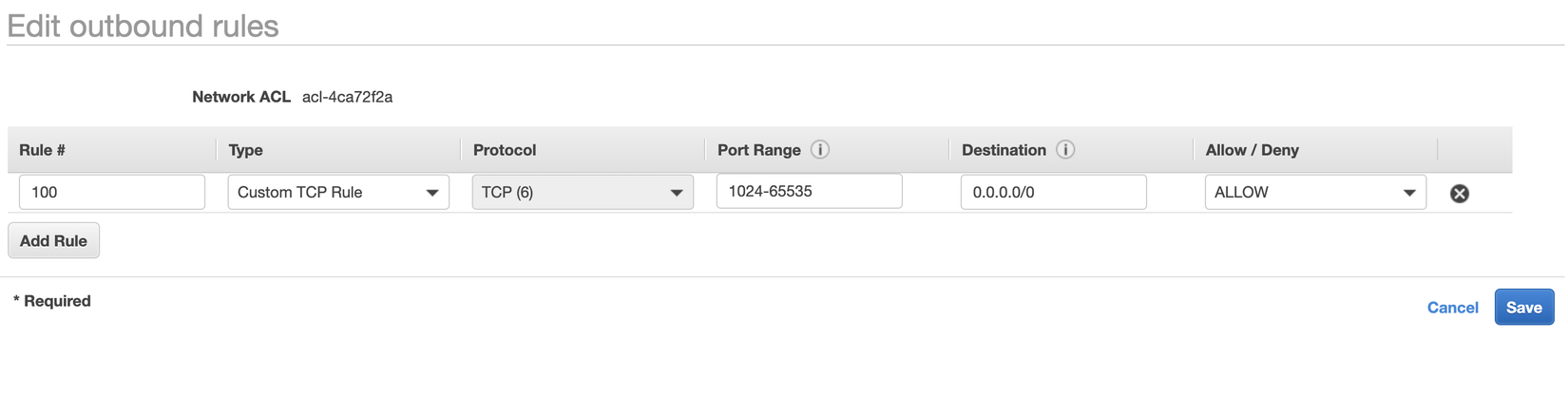Click the Type column header

246,150
